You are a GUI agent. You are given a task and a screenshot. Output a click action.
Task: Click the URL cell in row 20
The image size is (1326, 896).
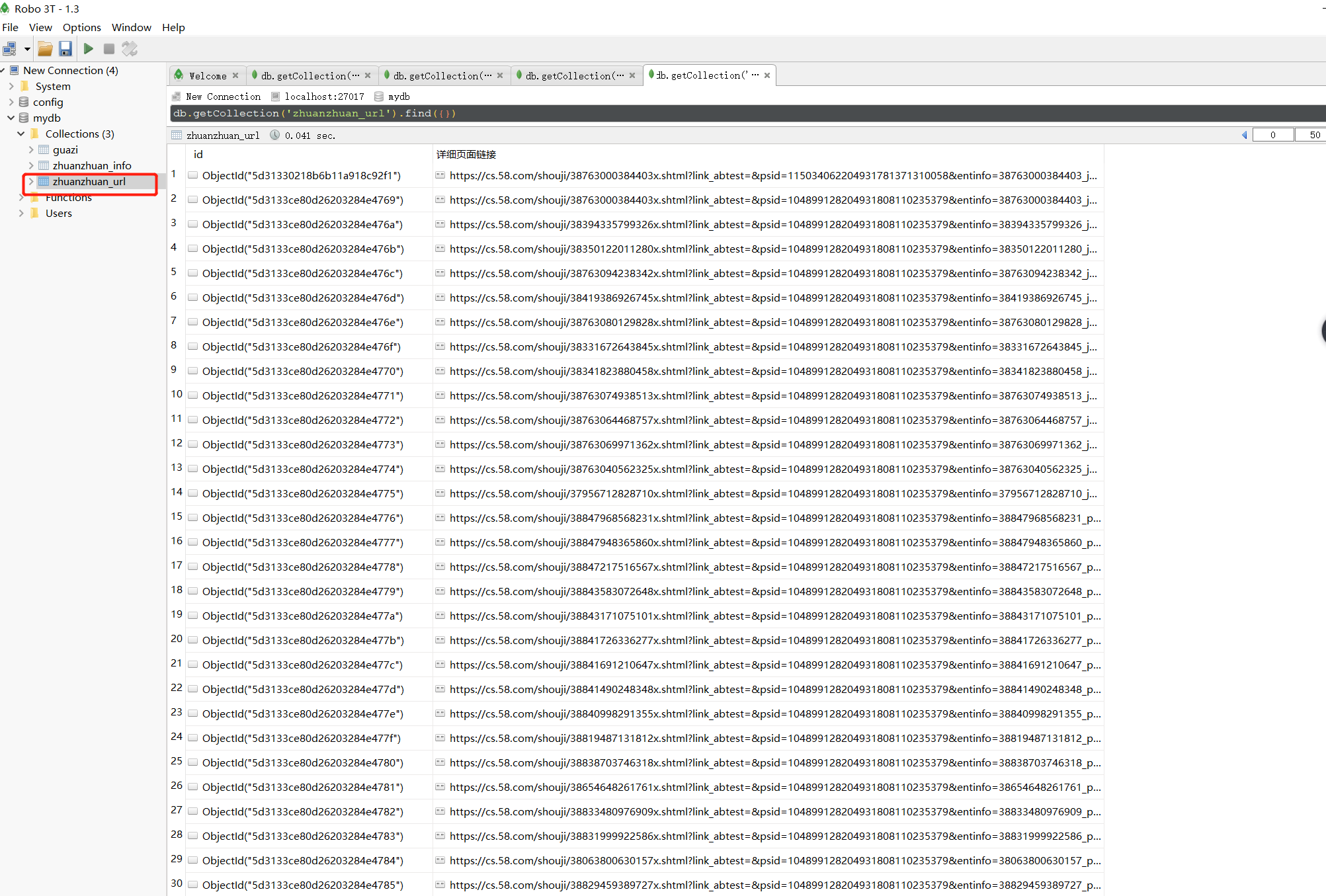pyautogui.click(x=768, y=641)
